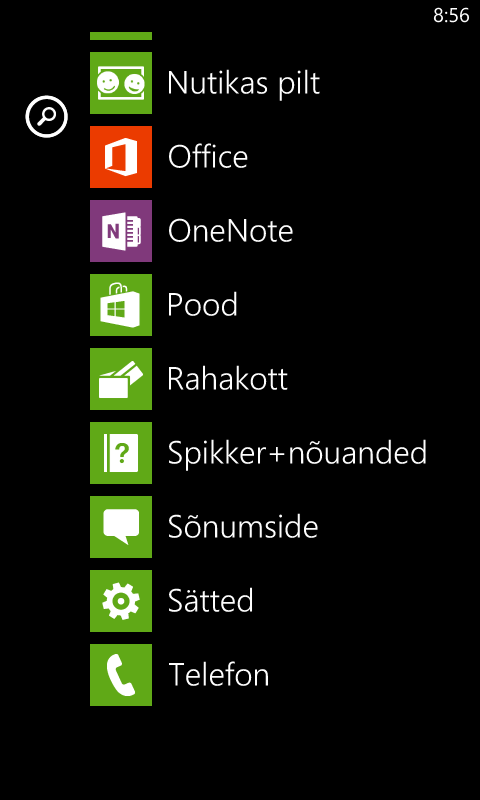This screenshot has height=800, width=480.
Task: Open the purple OneNote tile icon
Action: point(121,231)
